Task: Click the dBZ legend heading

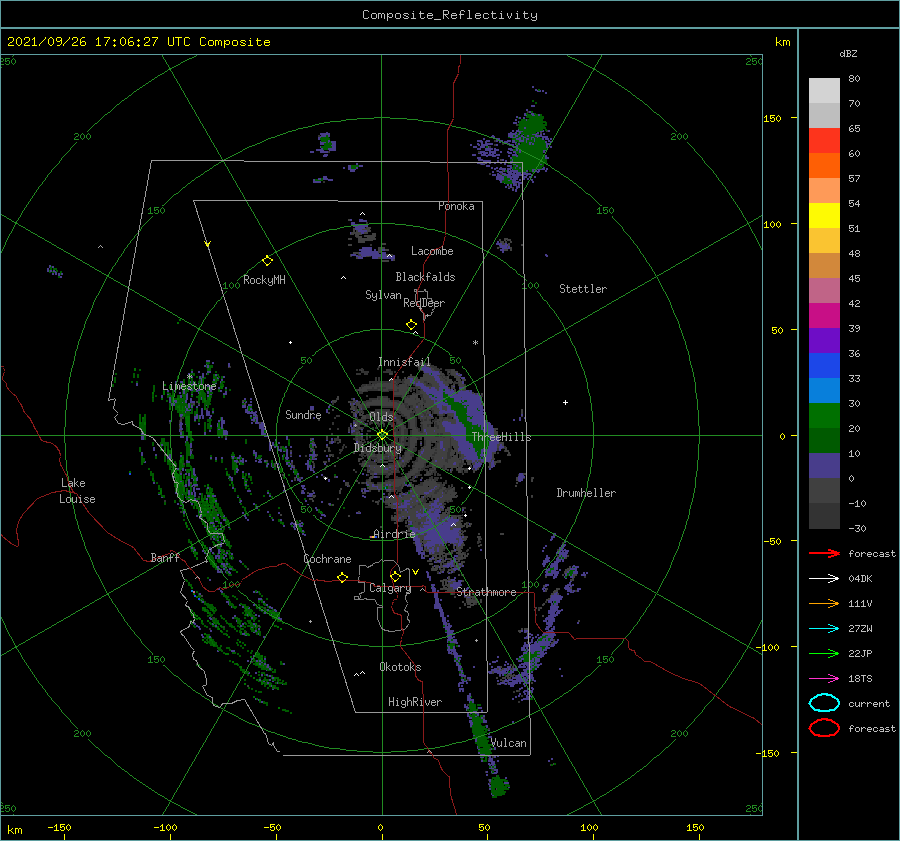Action: pos(848,54)
